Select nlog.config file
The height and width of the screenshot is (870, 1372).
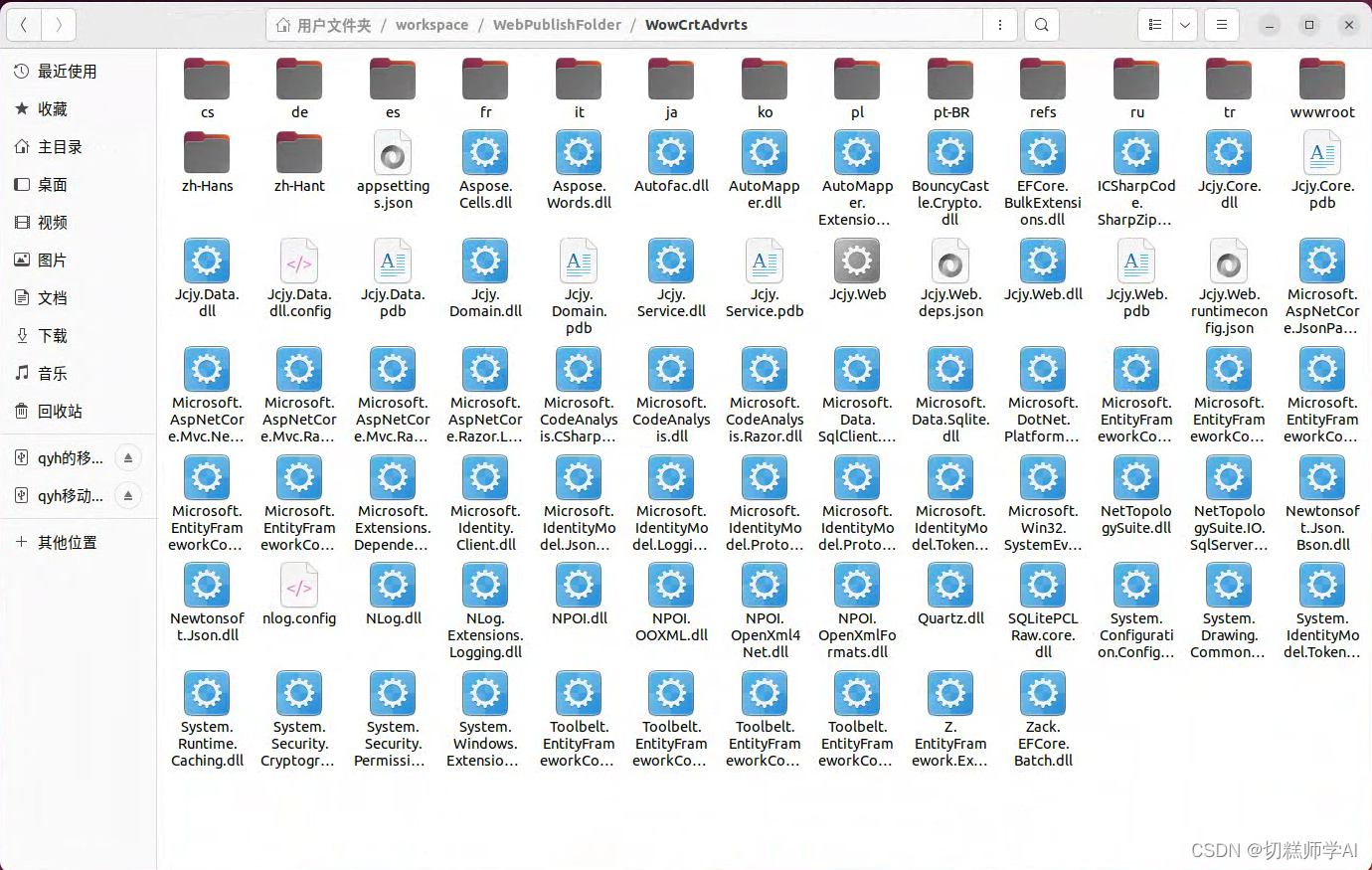point(299,595)
